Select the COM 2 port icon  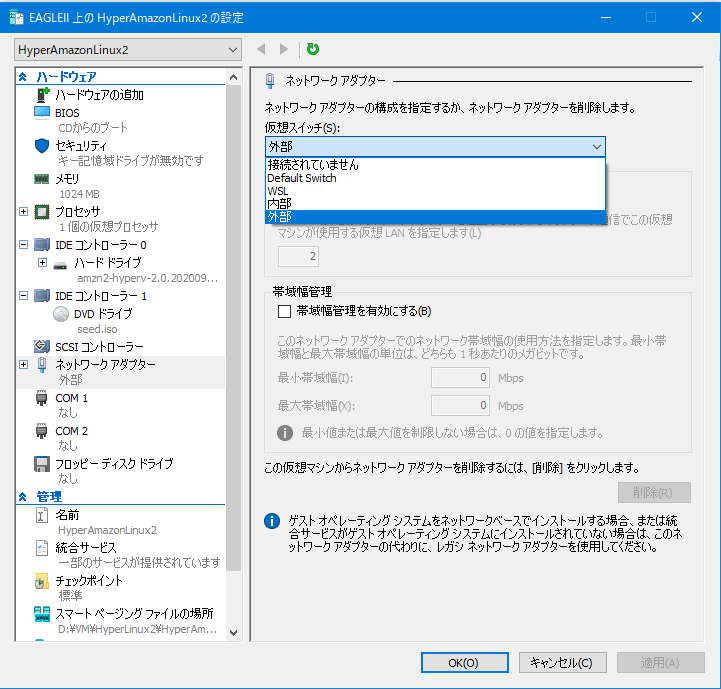[41, 431]
